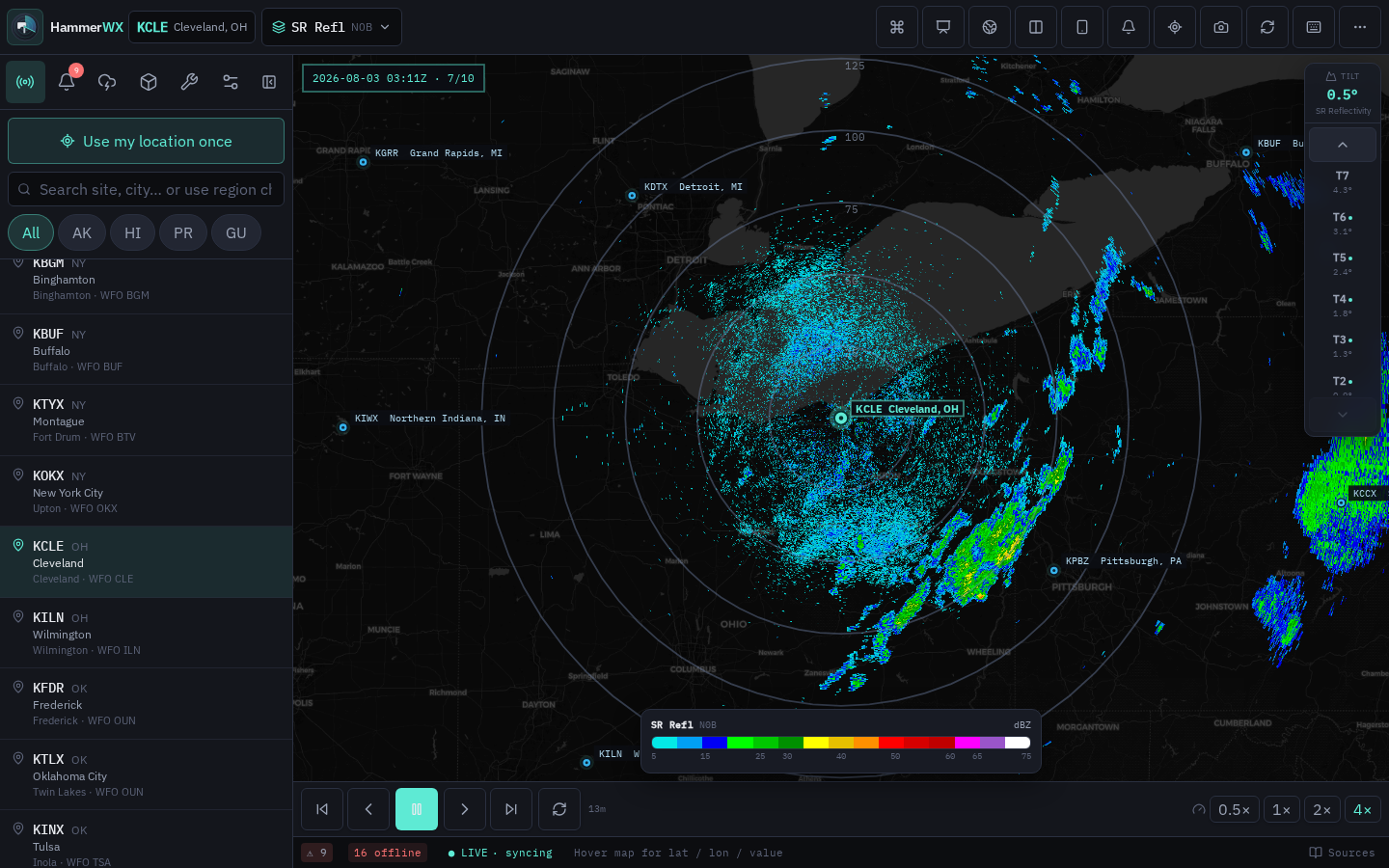Open presentation mode icon
The height and width of the screenshot is (868, 1389).
943,27
